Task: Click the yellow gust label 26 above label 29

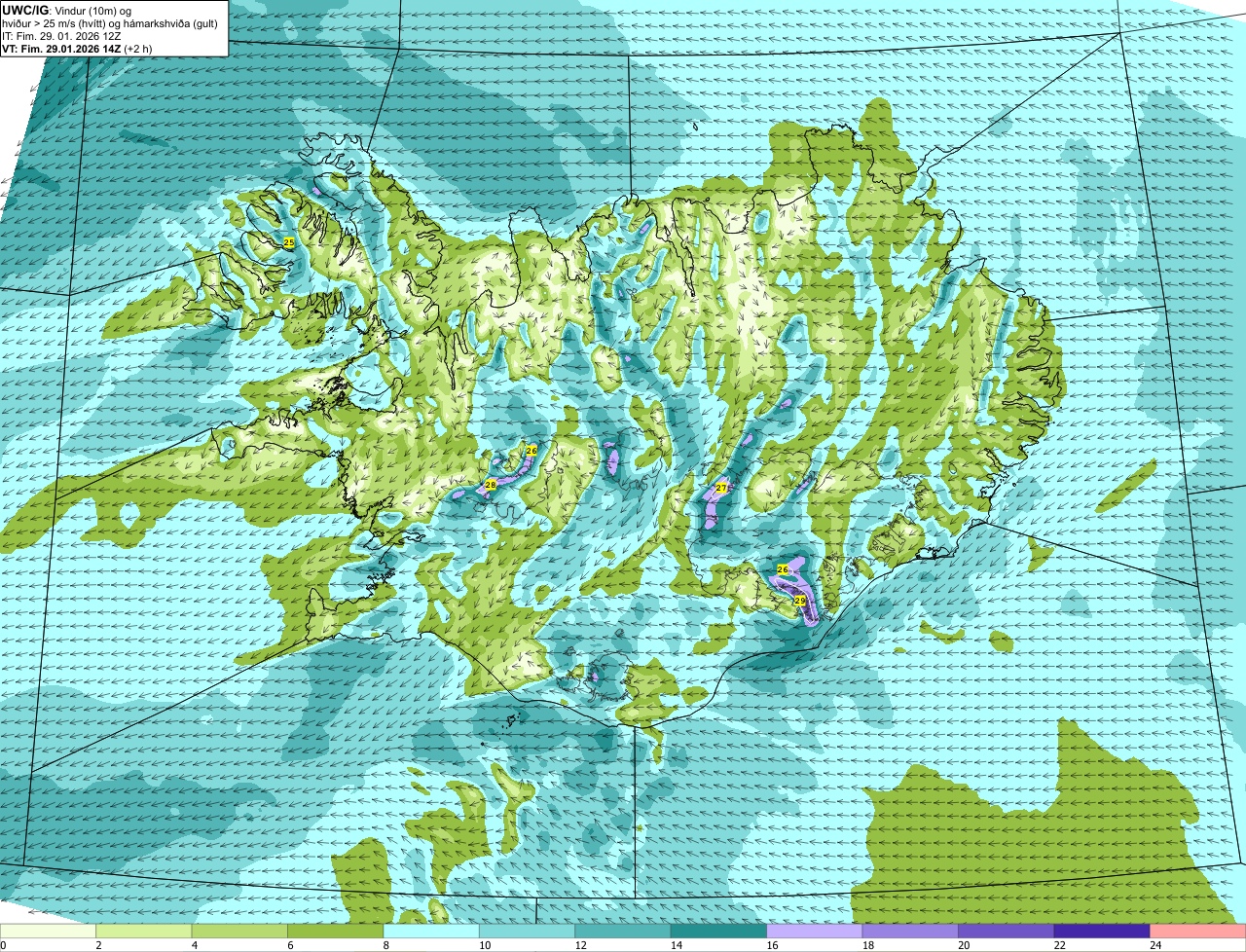Action: point(783,568)
